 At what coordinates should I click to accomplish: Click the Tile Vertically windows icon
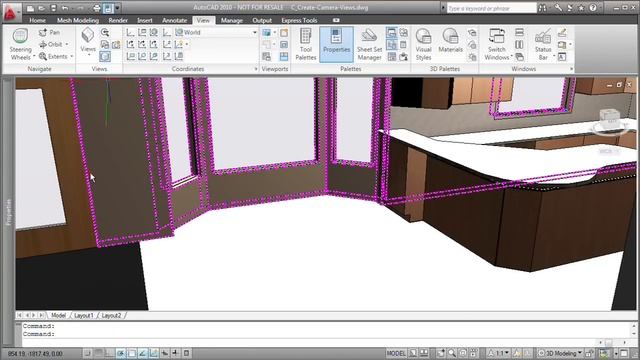519,44
